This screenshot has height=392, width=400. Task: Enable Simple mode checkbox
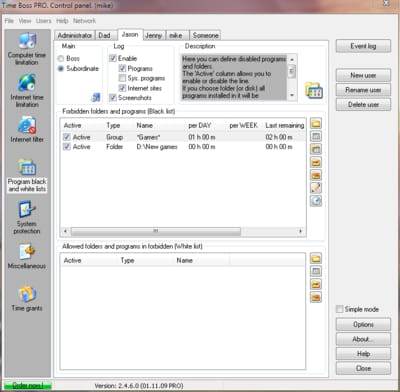tap(339, 309)
